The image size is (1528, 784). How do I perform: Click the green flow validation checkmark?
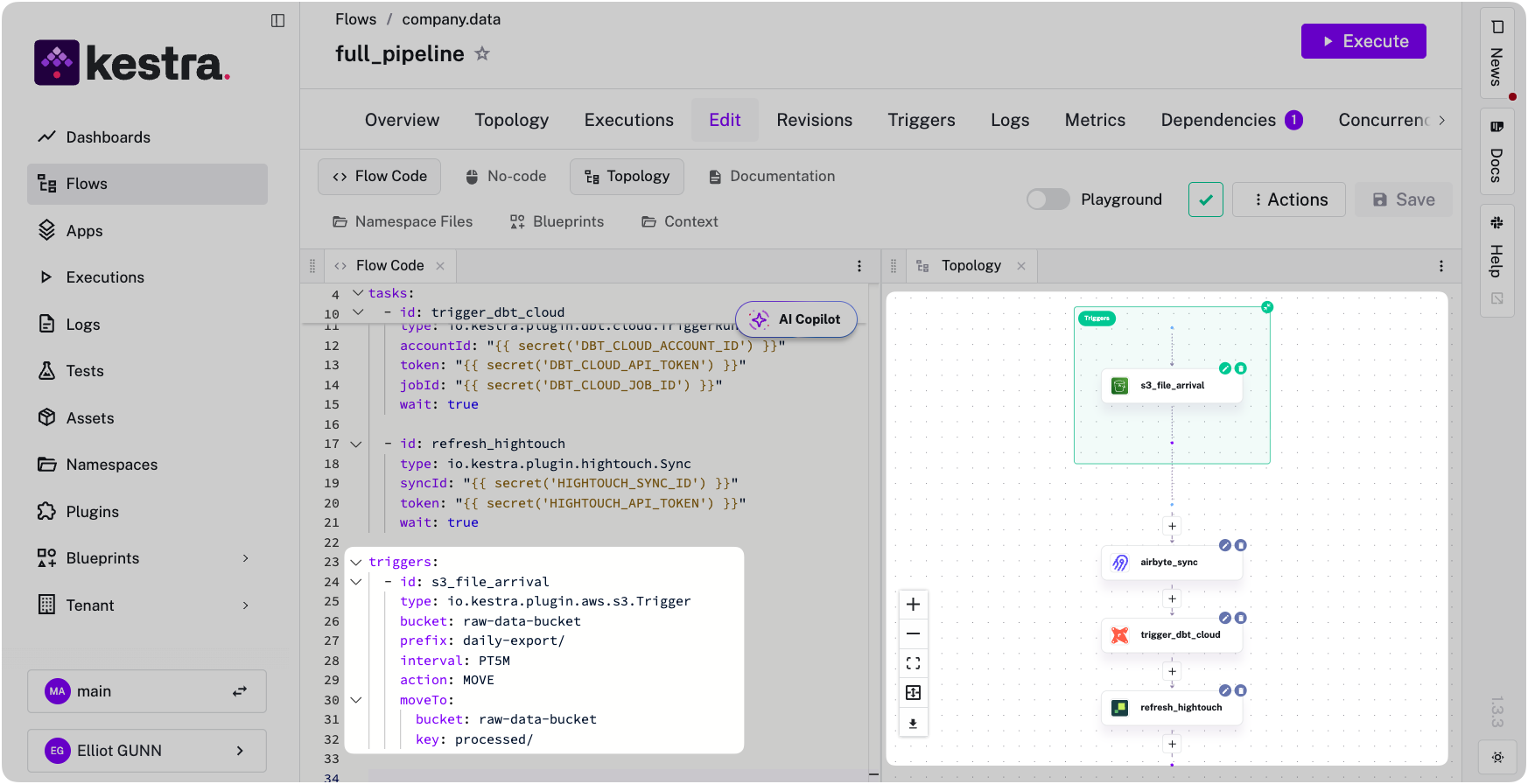[x=1206, y=199]
